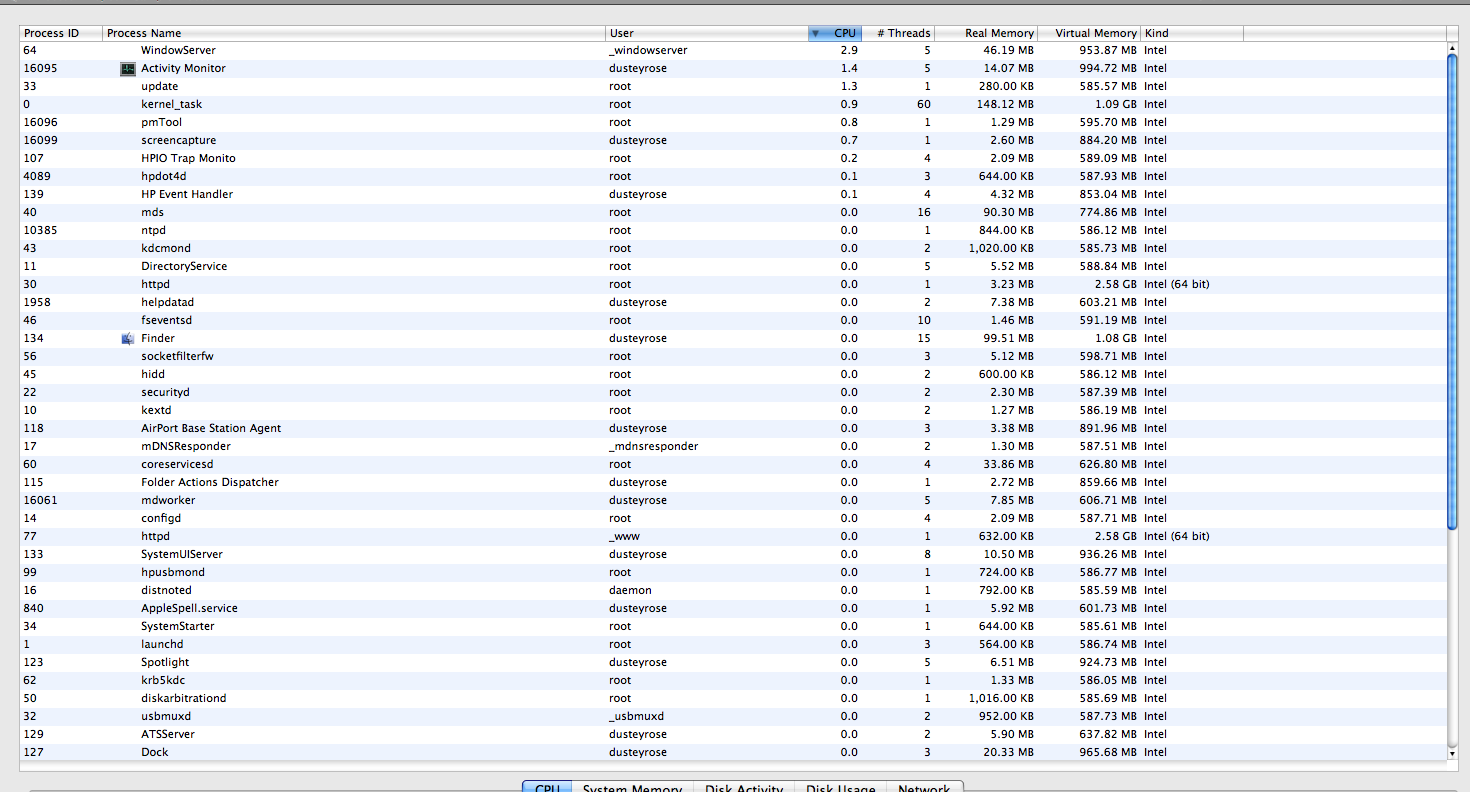Viewport: 1470px width, 792px height.
Task: Select the mDNSResponder process
Action: (x=733, y=446)
